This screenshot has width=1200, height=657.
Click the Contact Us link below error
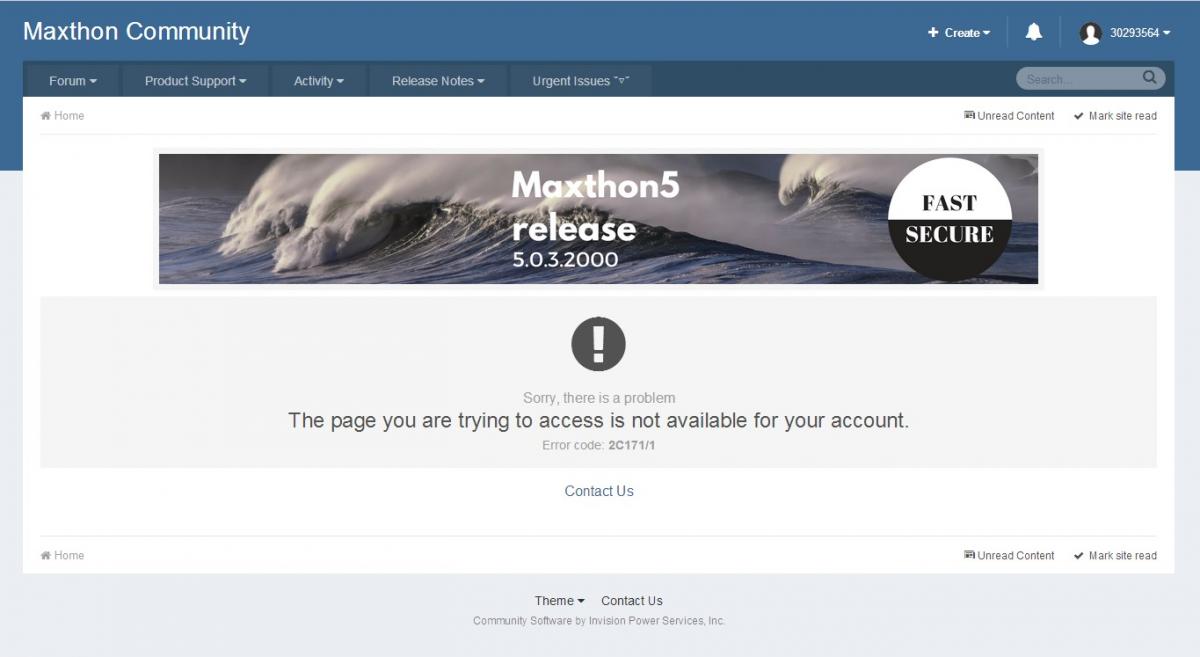pos(599,491)
